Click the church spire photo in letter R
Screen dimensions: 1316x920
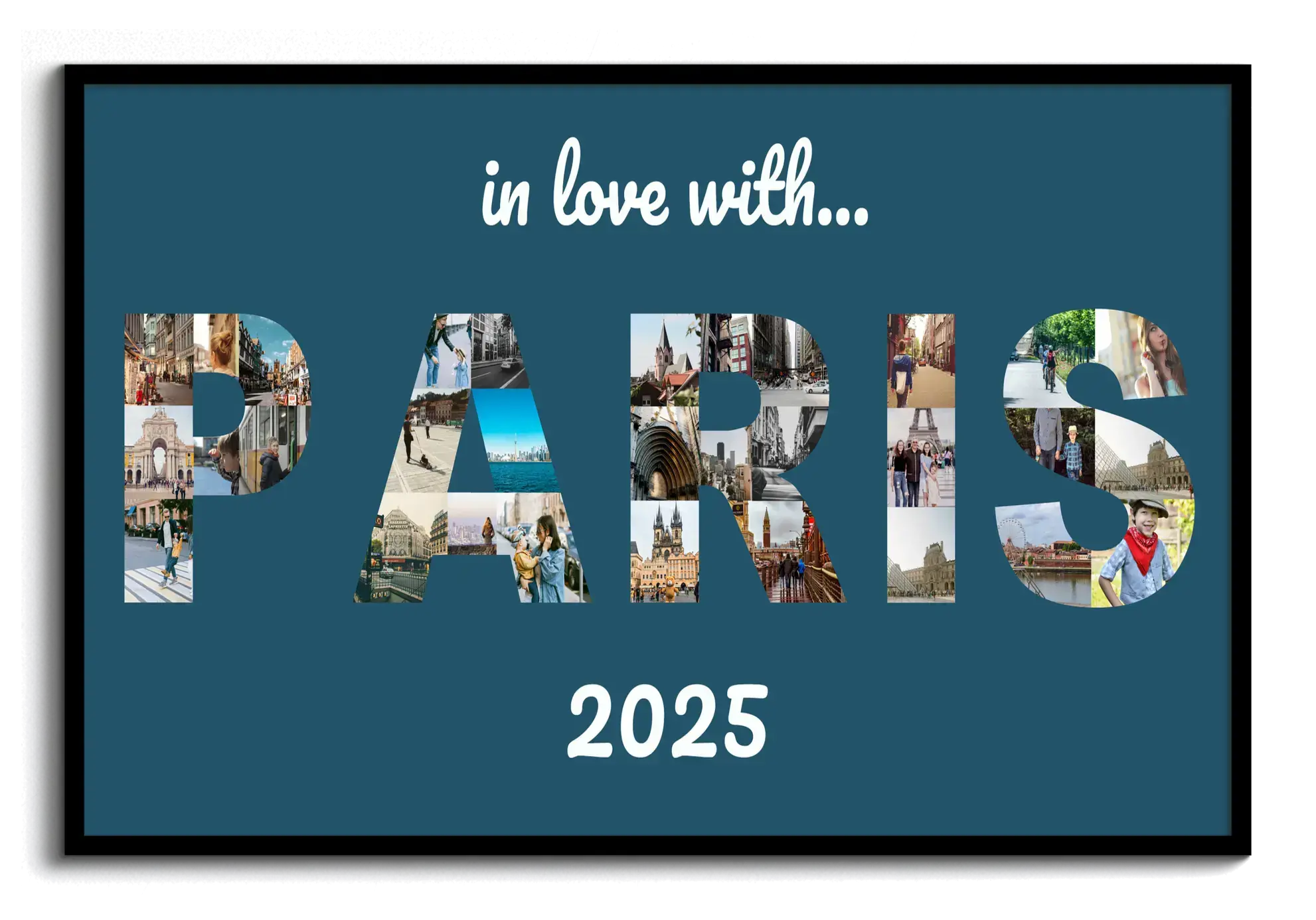(x=664, y=360)
